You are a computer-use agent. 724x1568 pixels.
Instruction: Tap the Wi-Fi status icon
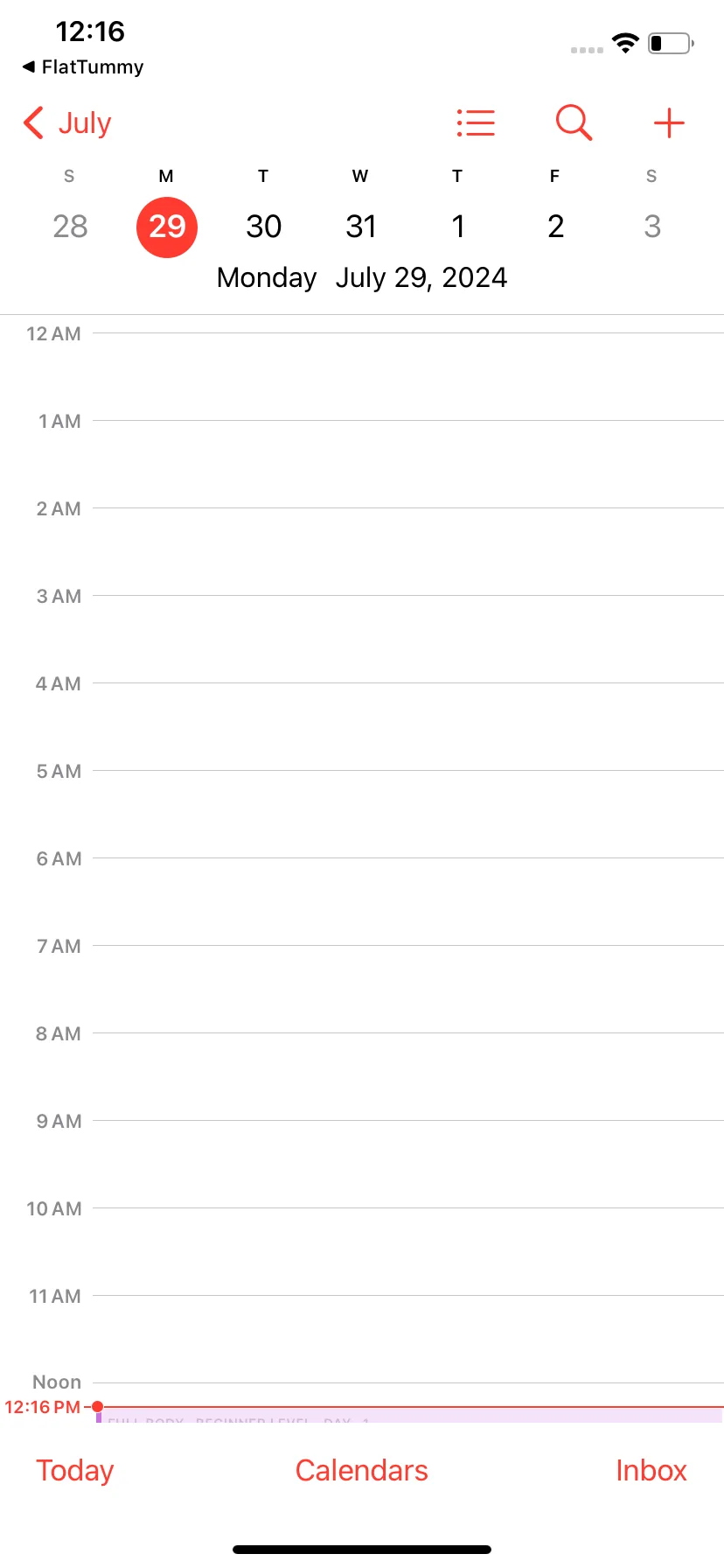click(x=625, y=43)
